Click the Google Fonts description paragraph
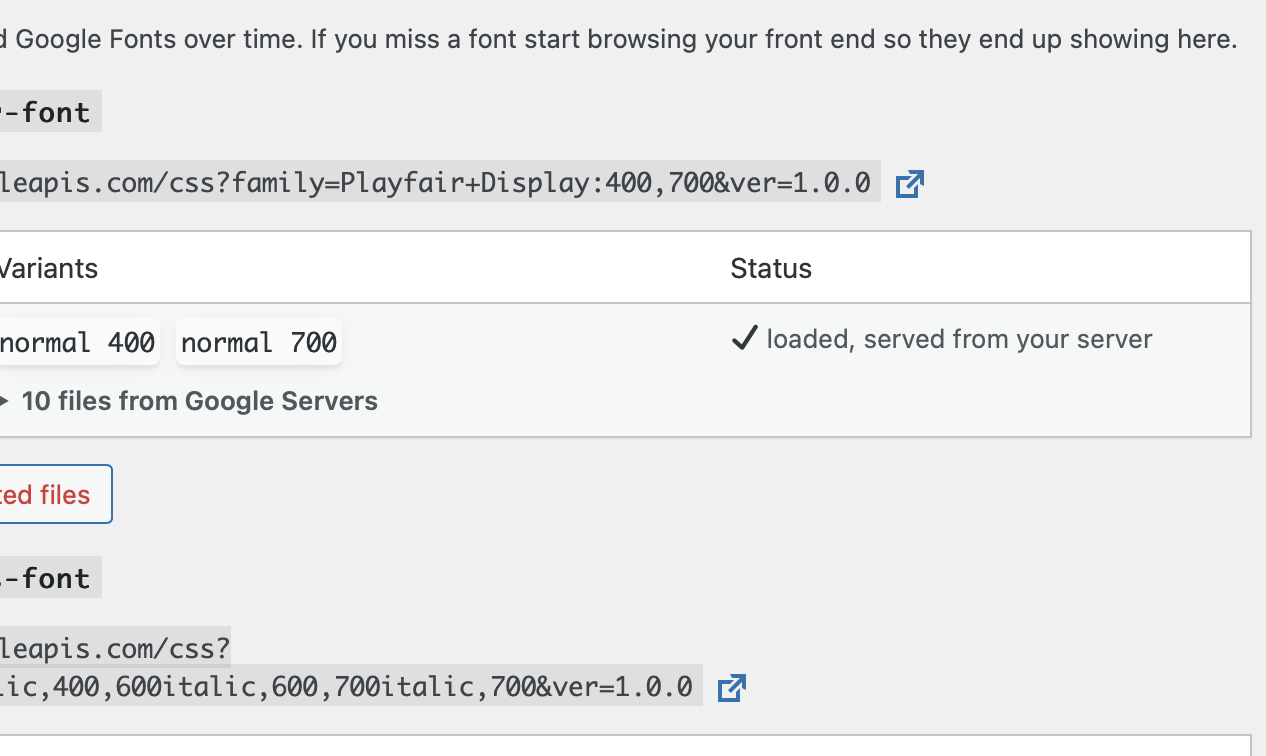This screenshot has height=756, width=1266. coord(619,39)
